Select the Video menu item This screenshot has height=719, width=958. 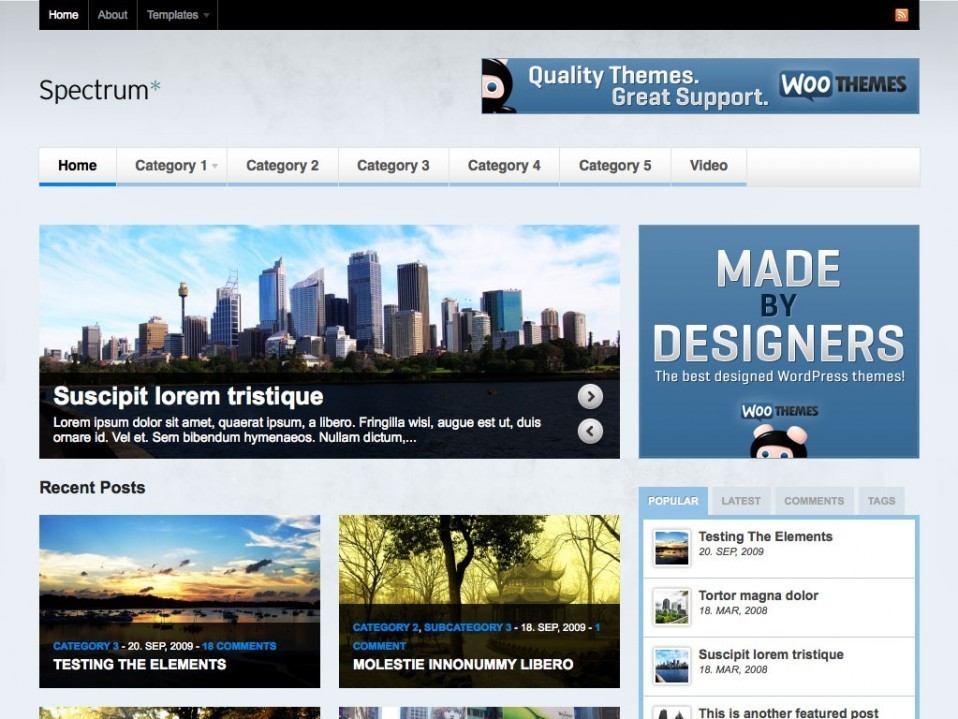[x=709, y=166]
